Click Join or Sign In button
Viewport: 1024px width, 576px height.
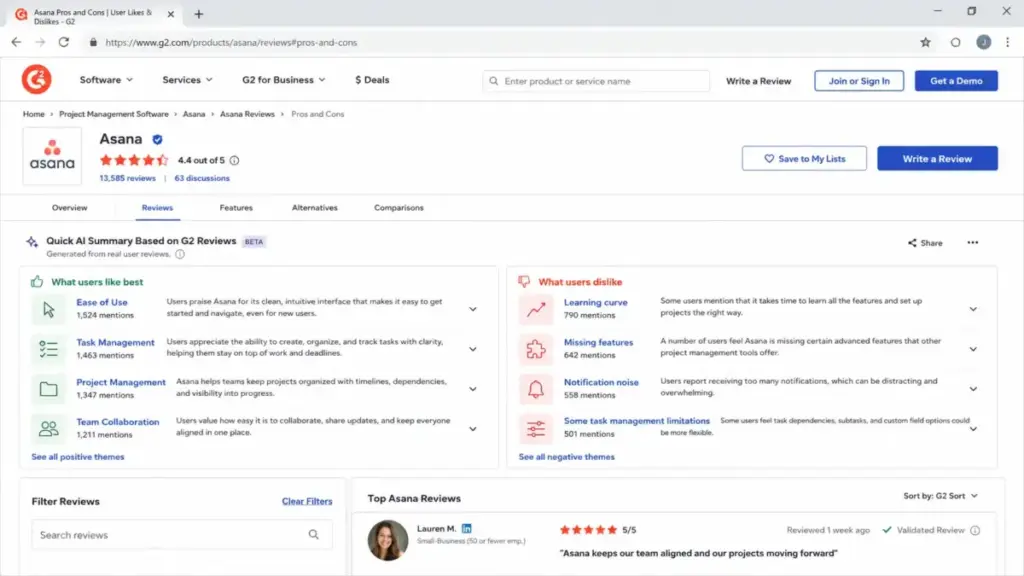(x=859, y=81)
